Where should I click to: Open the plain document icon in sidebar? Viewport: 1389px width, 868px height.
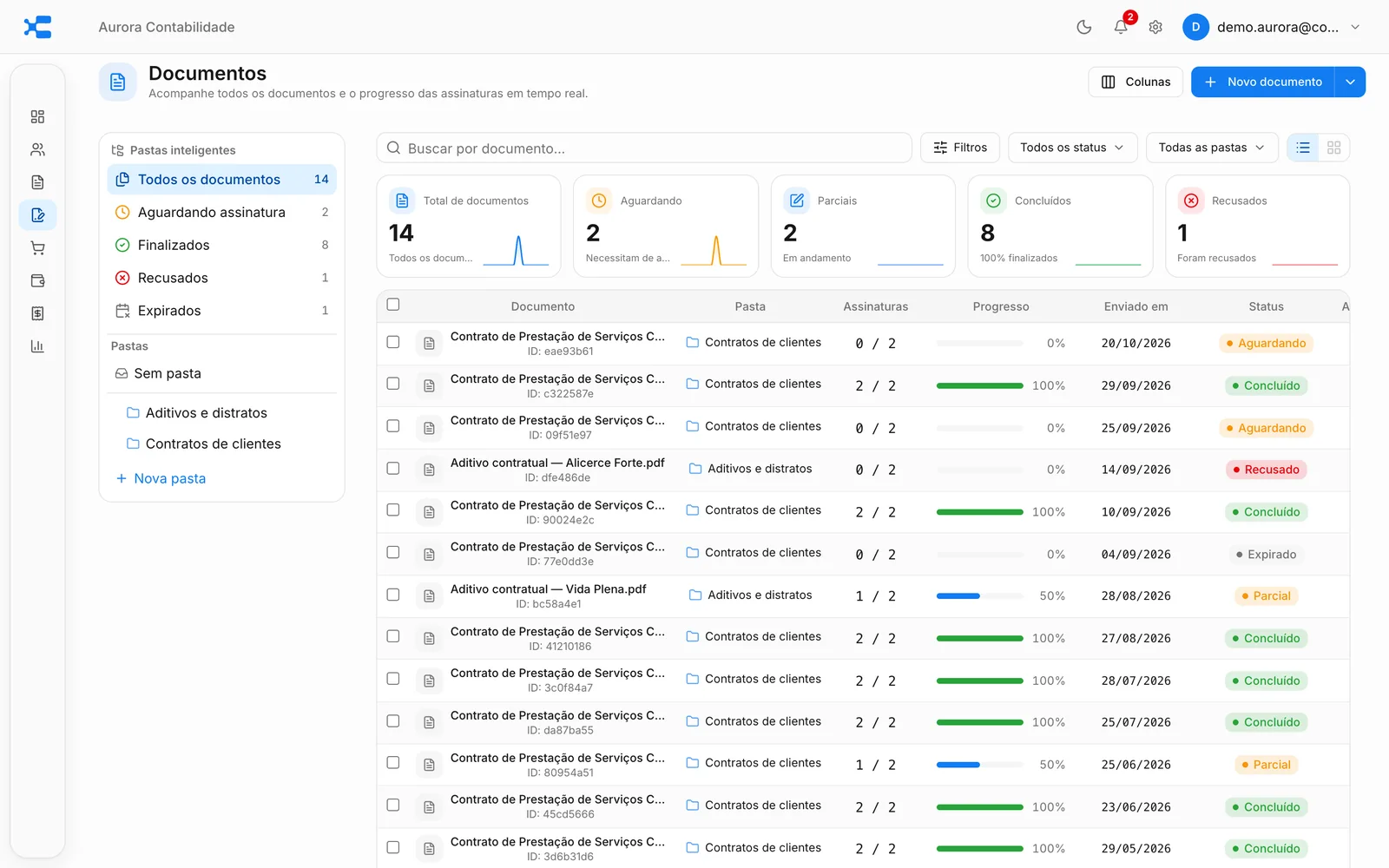click(x=37, y=182)
